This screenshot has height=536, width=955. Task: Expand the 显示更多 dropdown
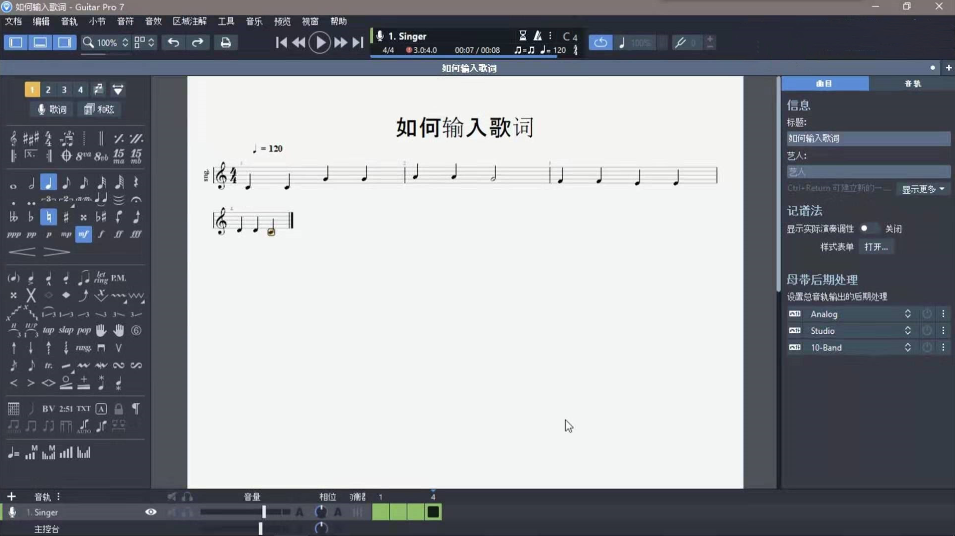[923, 189]
